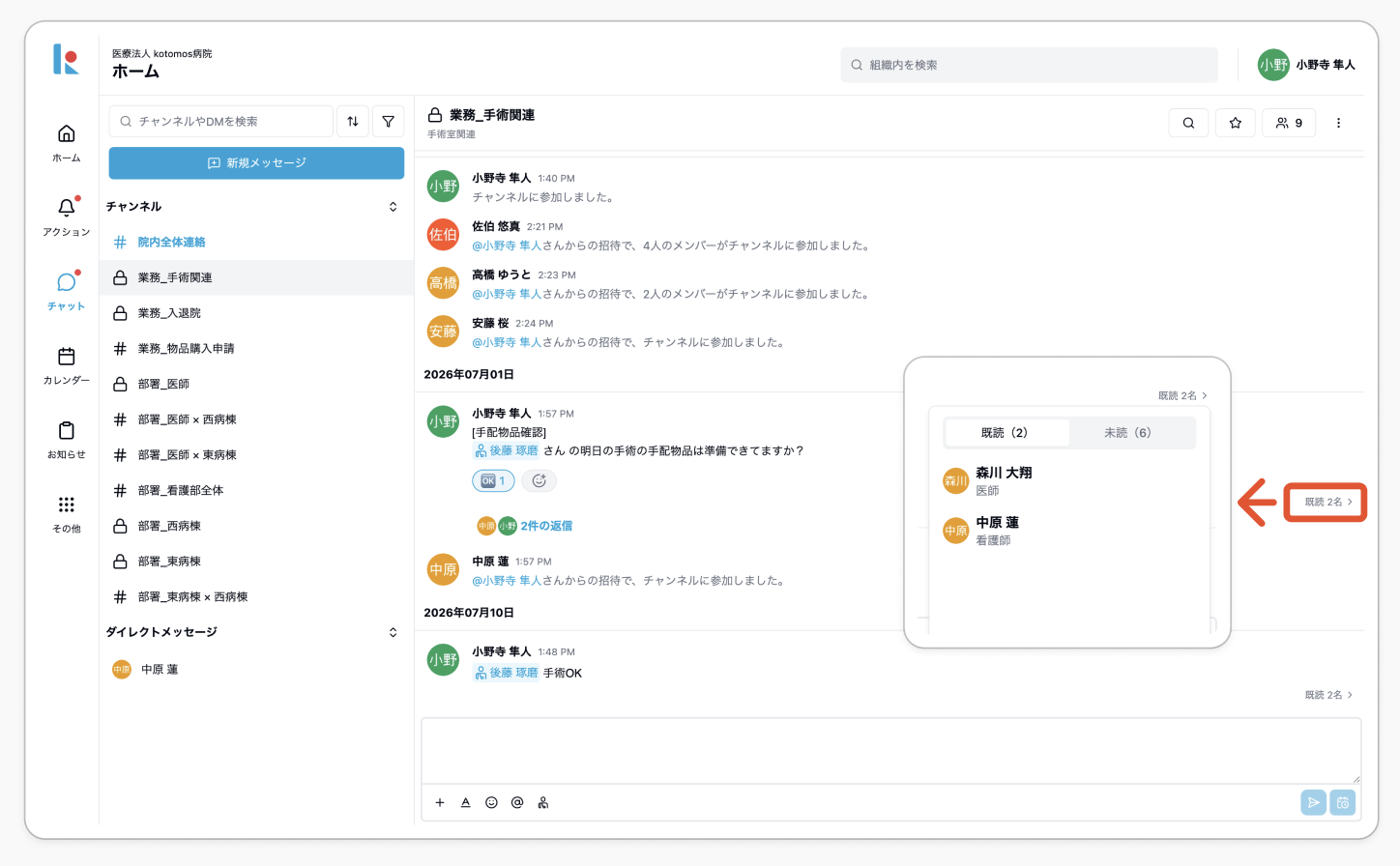Add a reaction via the smiley button
Screen dimensions: 1400x866
tap(540, 480)
